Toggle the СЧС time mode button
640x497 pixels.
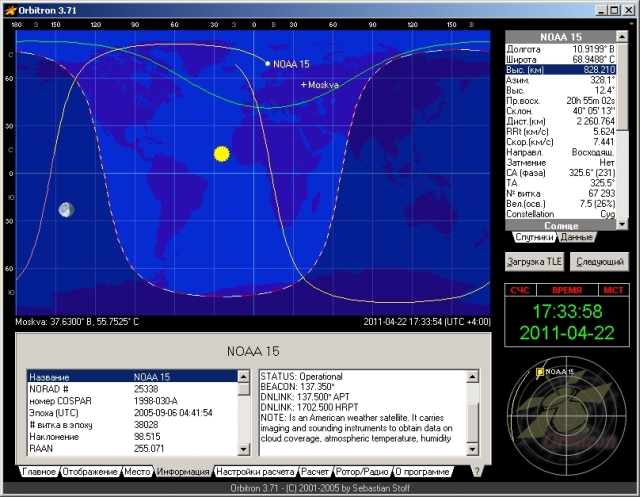(520, 290)
